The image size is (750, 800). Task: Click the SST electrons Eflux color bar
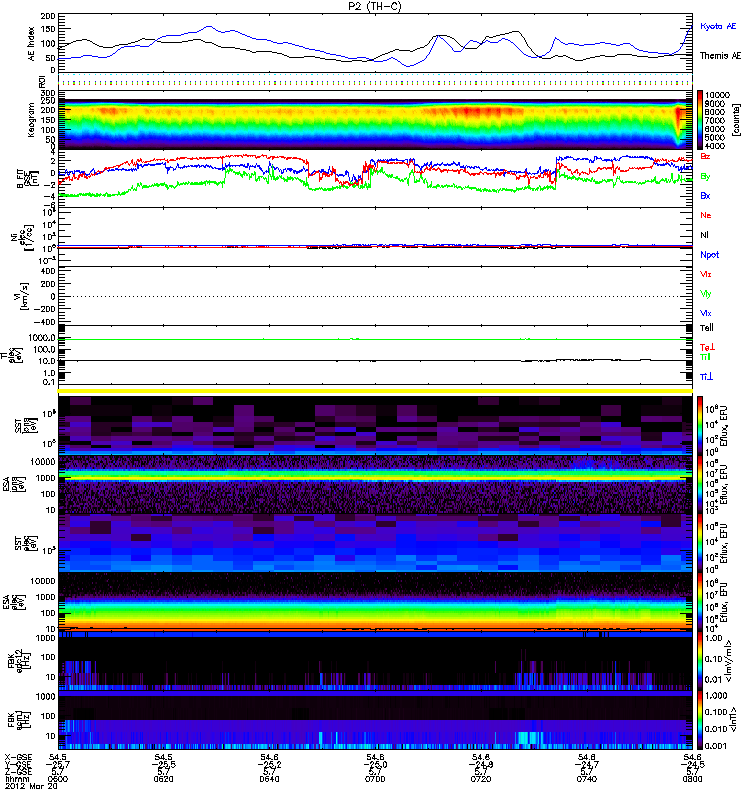[x=700, y=542]
